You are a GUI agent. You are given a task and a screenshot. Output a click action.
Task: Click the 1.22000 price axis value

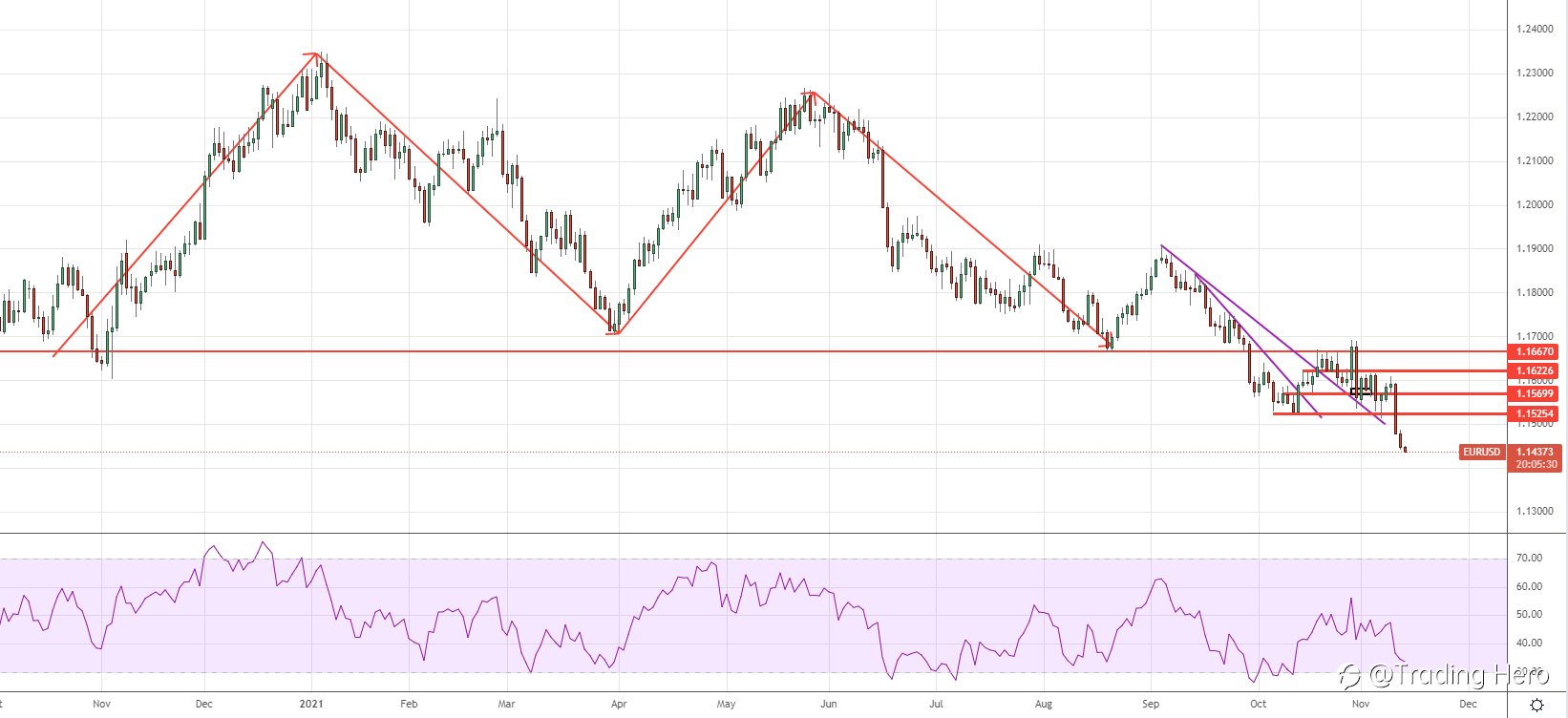point(1535,116)
